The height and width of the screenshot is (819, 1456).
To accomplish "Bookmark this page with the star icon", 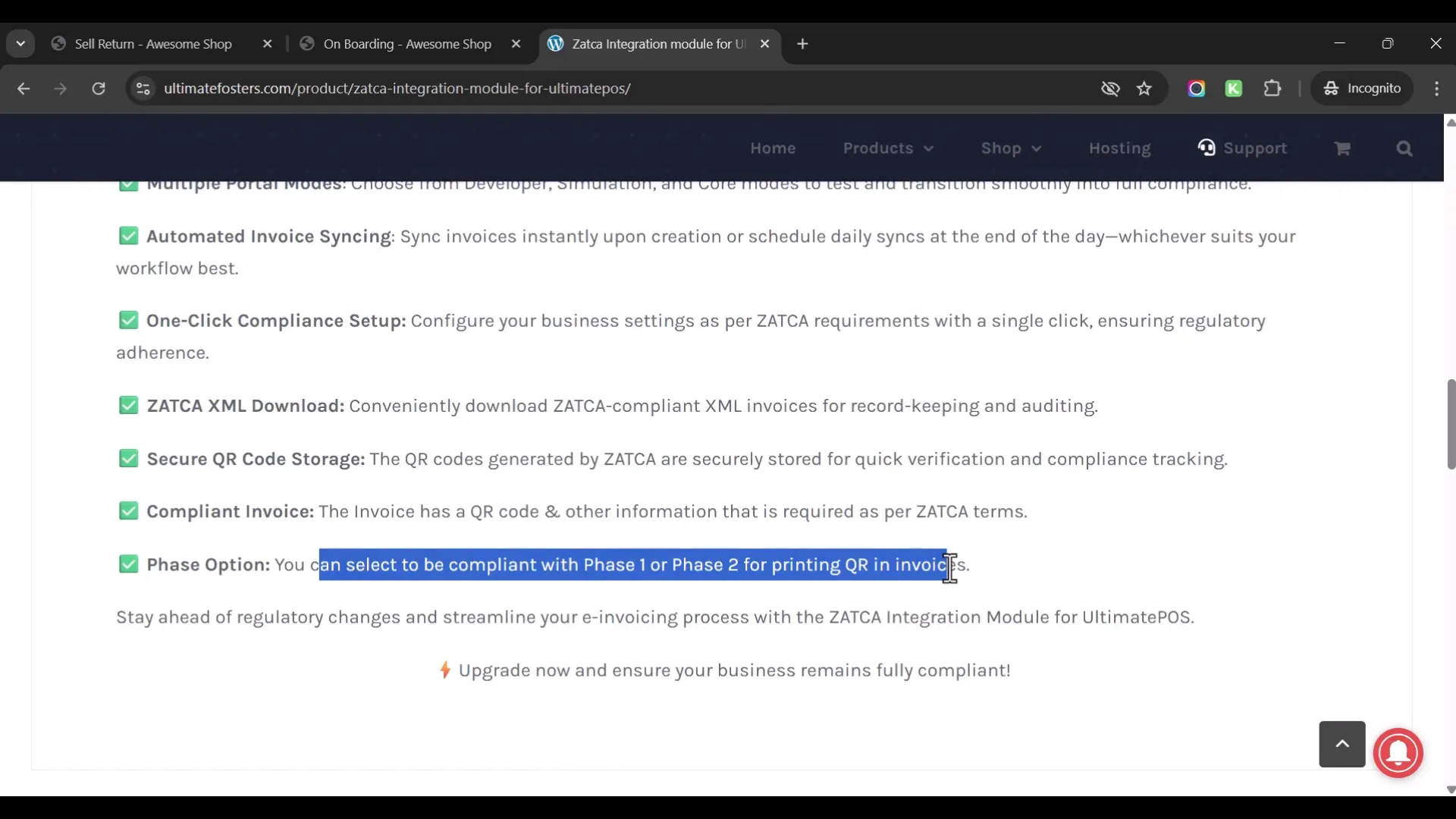I will point(1144,89).
